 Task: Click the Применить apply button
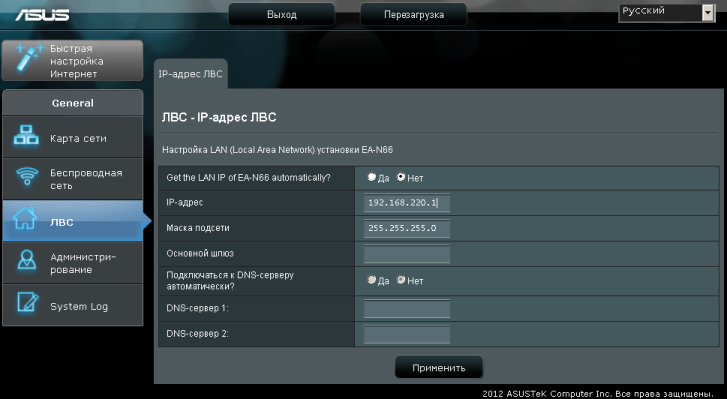pos(439,367)
